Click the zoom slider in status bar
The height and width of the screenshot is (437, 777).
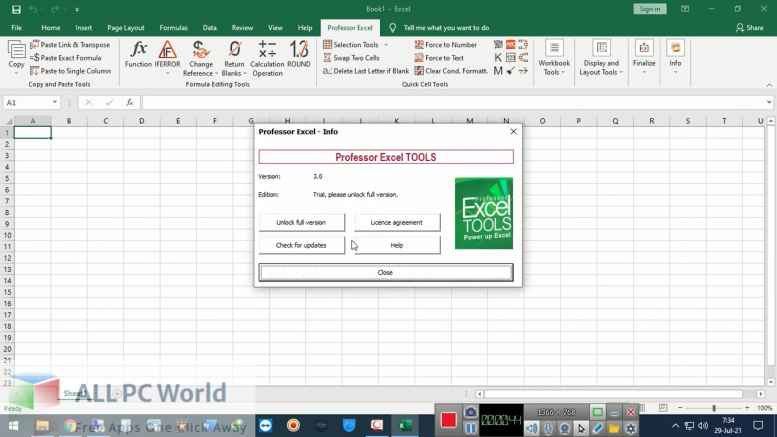point(712,408)
